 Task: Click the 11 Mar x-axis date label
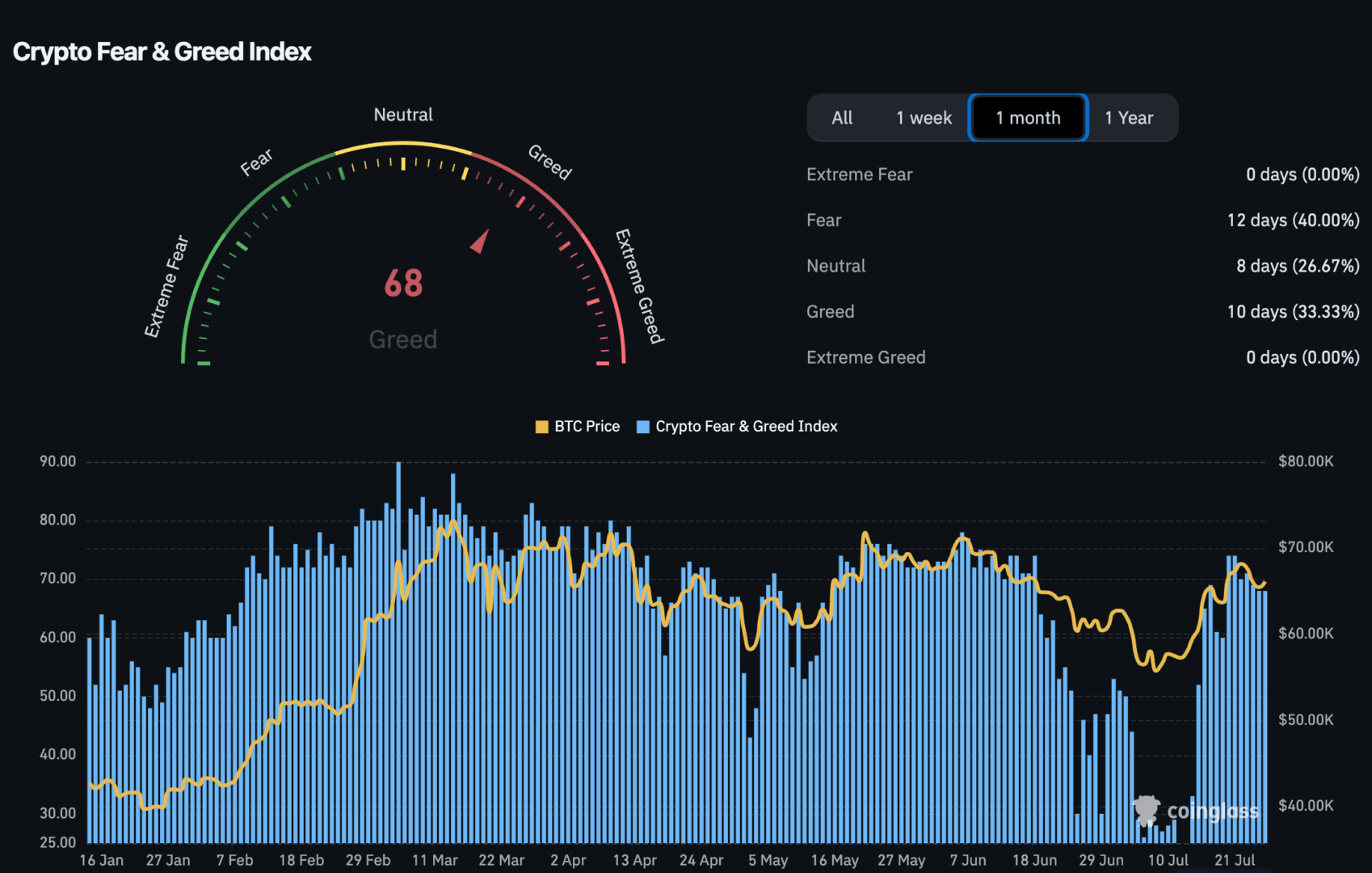pyautogui.click(x=435, y=860)
